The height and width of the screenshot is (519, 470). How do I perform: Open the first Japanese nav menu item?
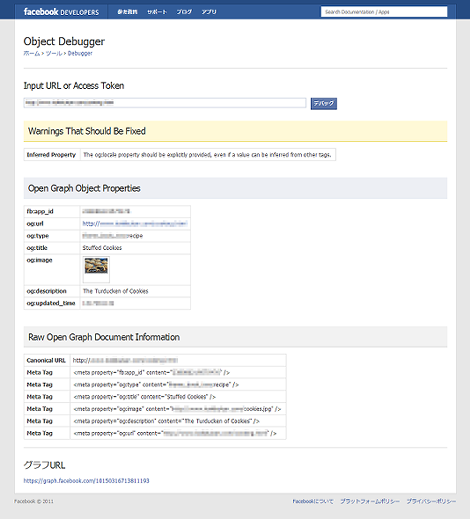(x=127, y=12)
